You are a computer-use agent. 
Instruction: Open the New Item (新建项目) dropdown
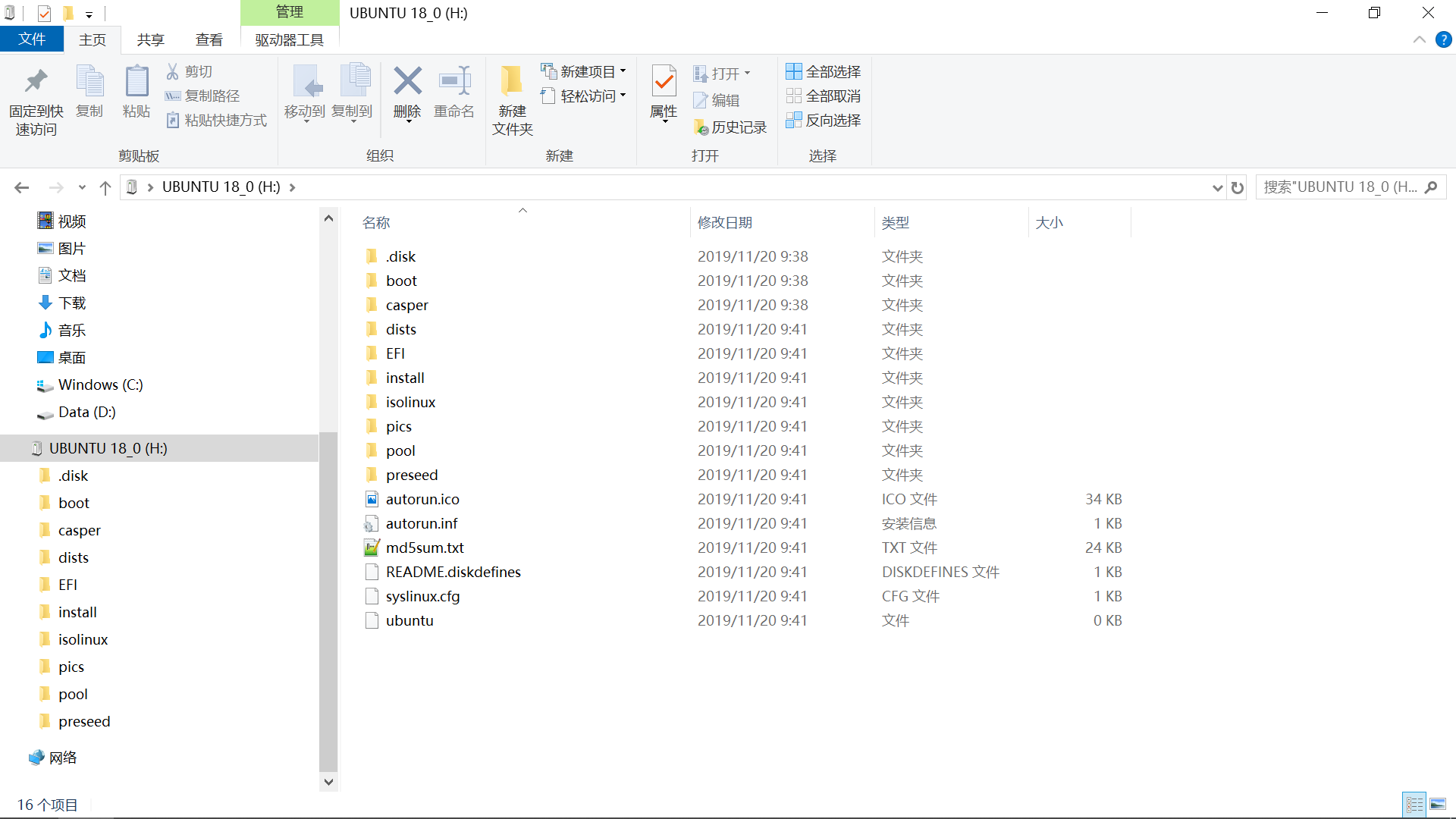[x=584, y=72]
